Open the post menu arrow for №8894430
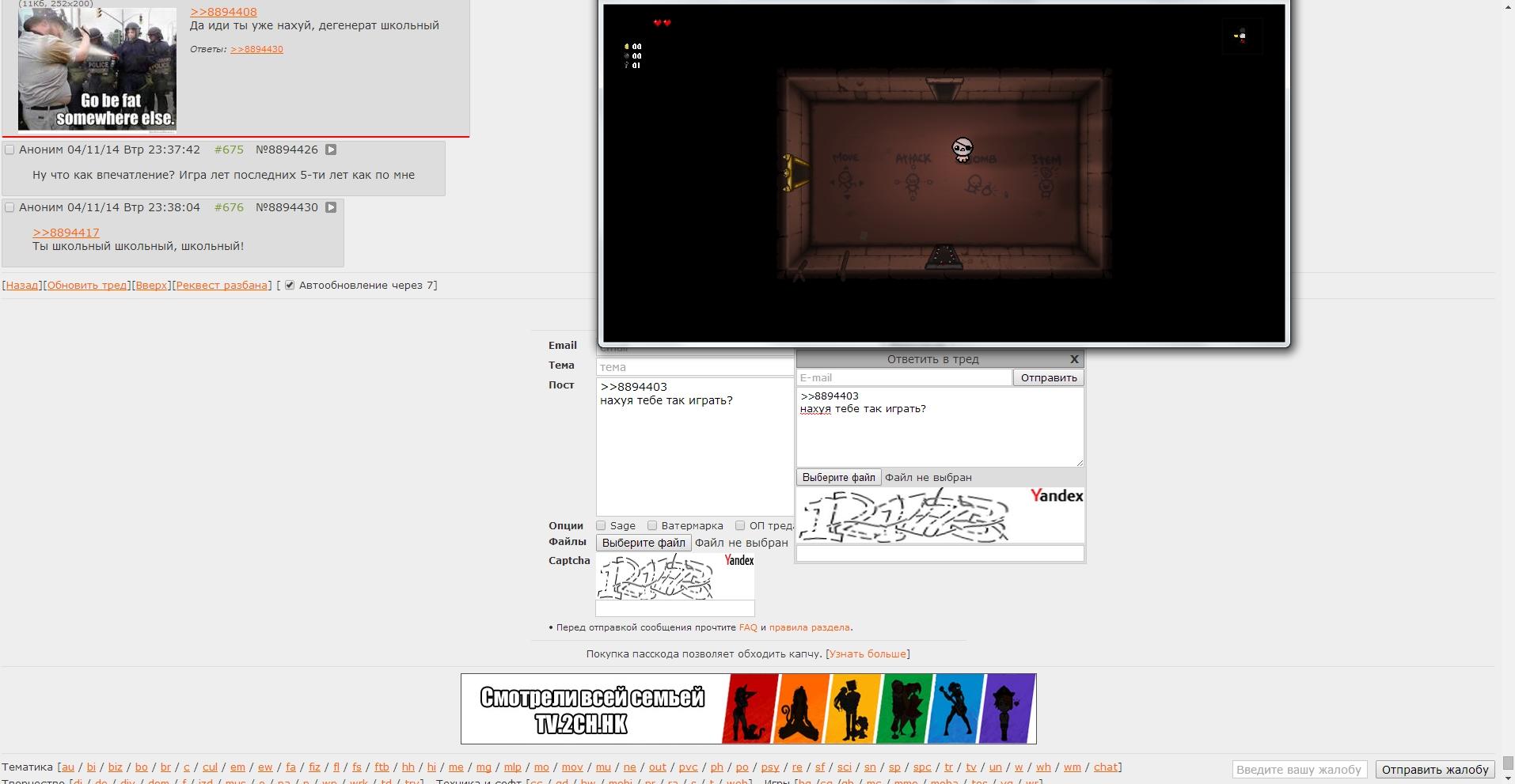The height and width of the screenshot is (784, 1515). pyautogui.click(x=331, y=207)
